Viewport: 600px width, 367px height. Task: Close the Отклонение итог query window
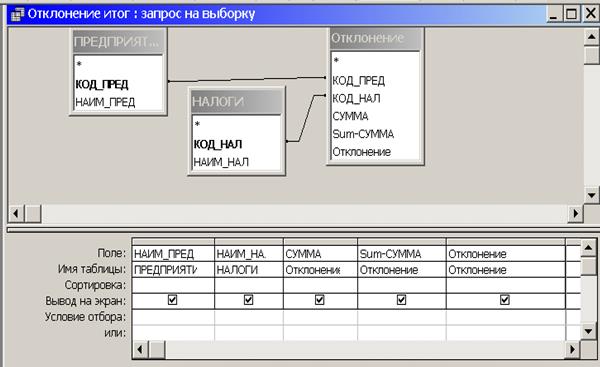pos(590,15)
